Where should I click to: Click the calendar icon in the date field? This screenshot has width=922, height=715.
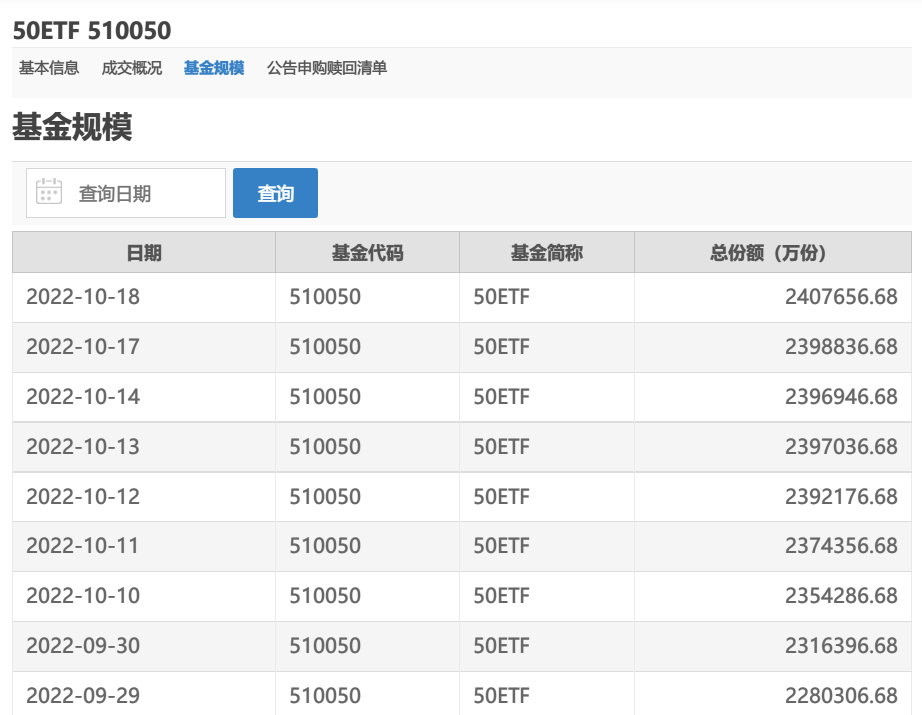coord(49,192)
